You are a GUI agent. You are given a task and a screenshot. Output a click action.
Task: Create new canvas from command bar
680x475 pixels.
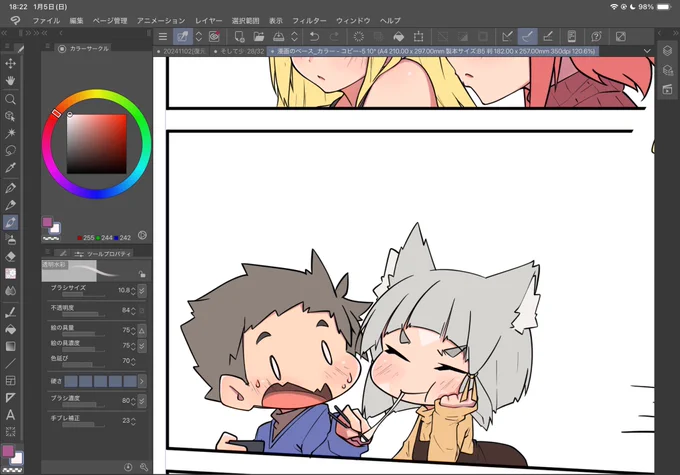tap(239, 37)
